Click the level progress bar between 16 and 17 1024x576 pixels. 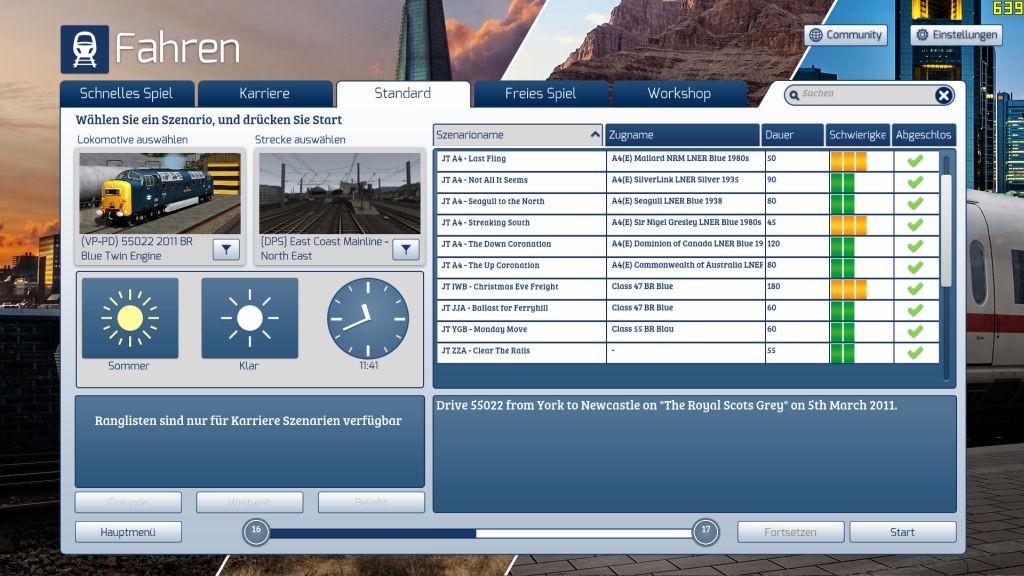click(481, 534)
